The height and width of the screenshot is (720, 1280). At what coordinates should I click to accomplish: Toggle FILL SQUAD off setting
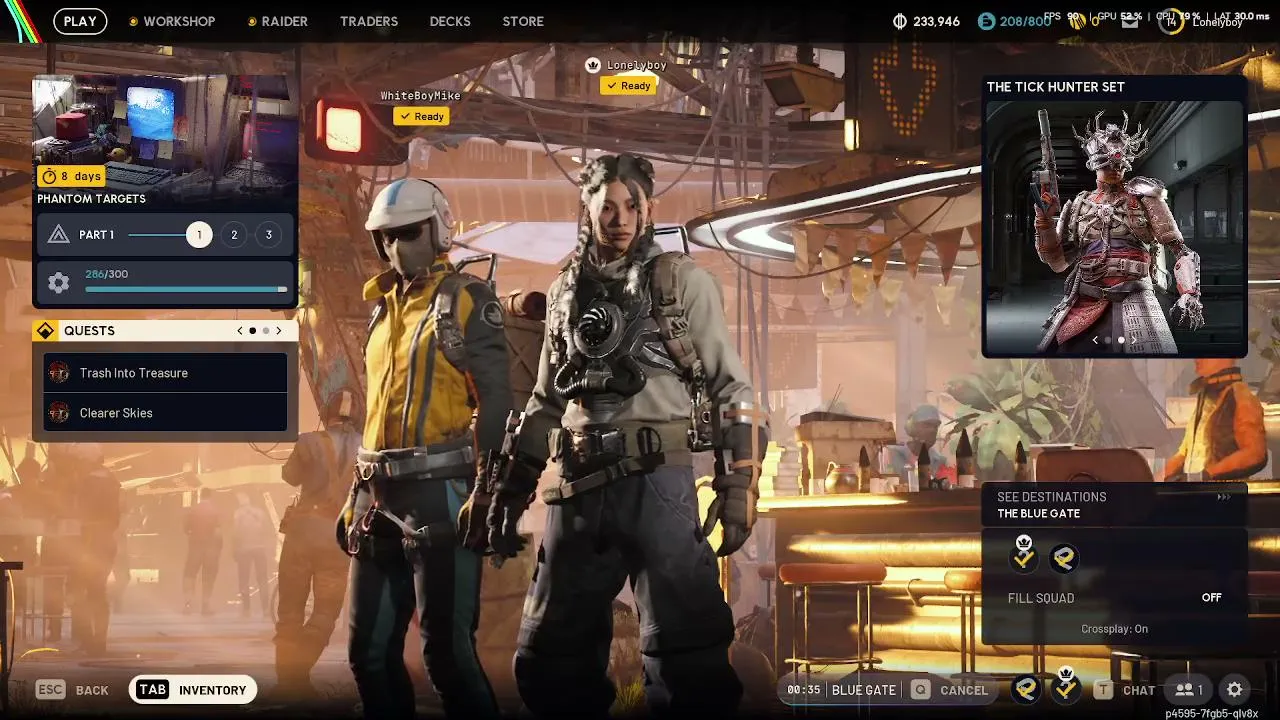tap(1114, 598)
